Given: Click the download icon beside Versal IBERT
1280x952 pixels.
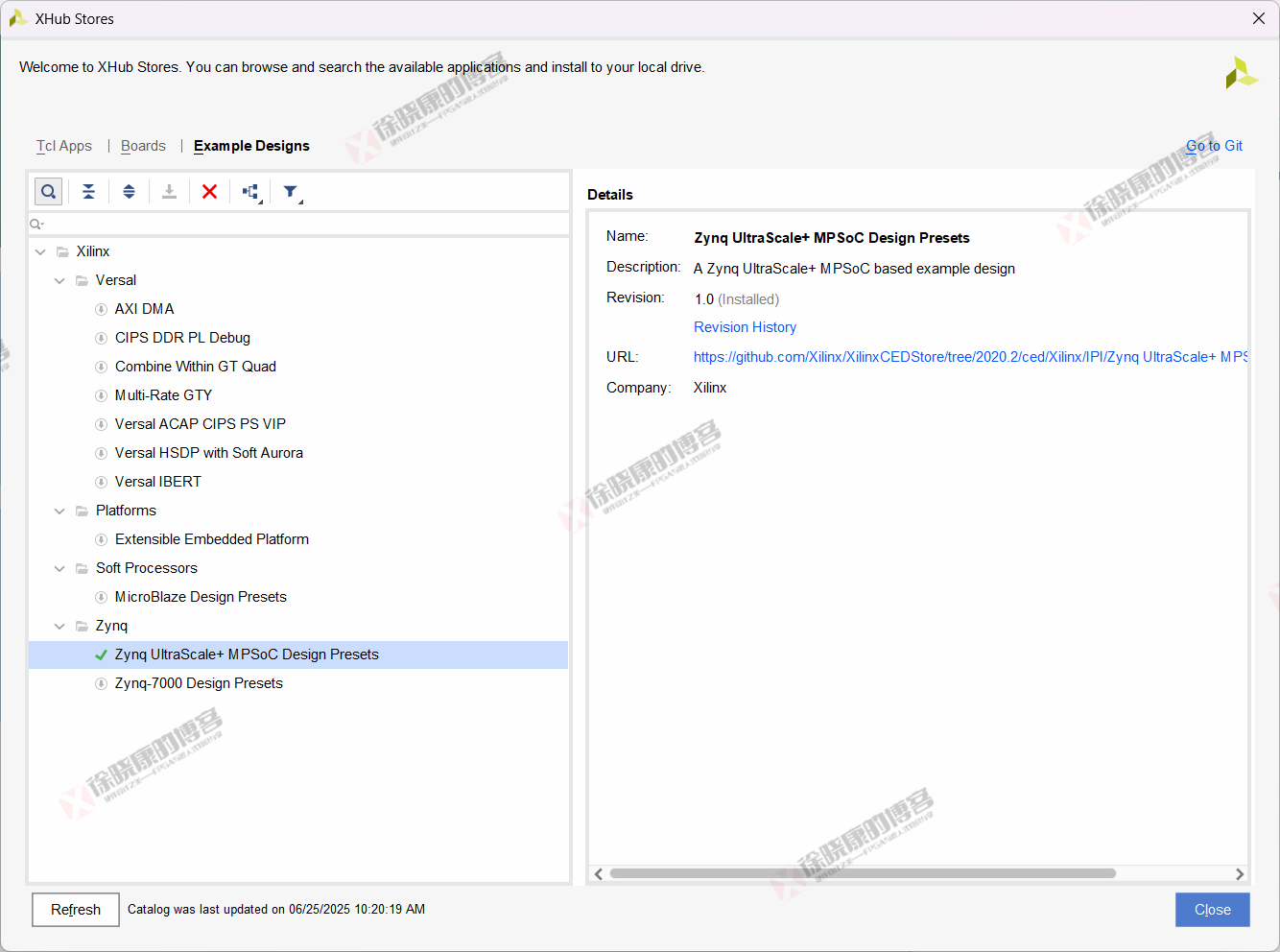Looking at the screenshot, I should click(x=101, y=482).
